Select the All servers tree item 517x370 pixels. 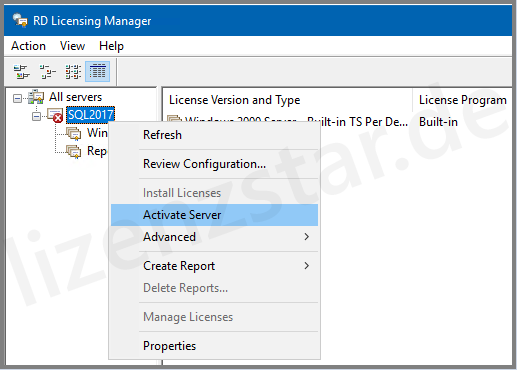(x=75, y=97)
